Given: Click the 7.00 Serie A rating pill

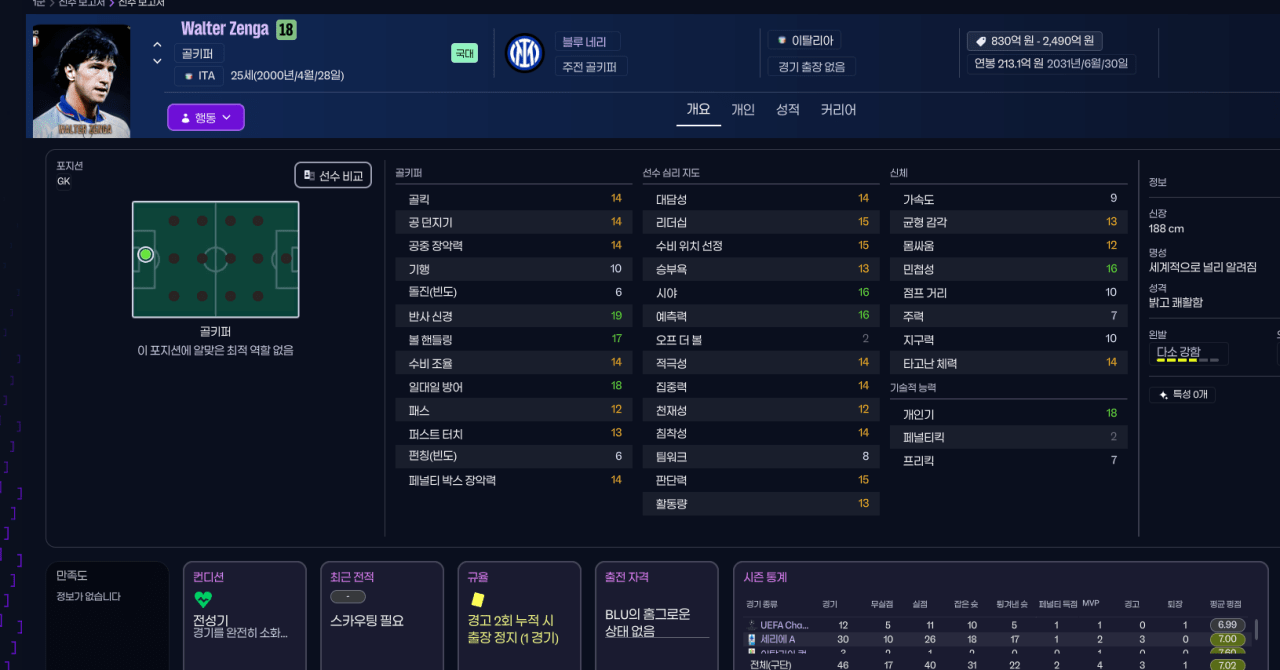Looking at the screenshot, I should pyautogui.click(x=1227, y=639).
